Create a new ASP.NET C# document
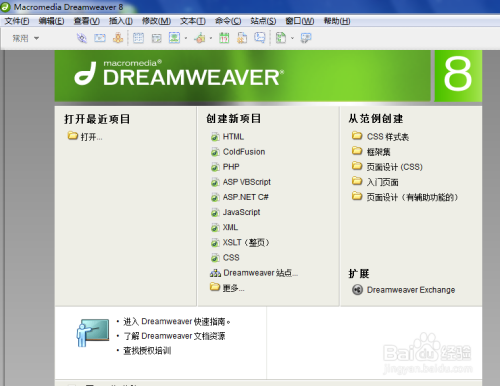Screen dimensions: 500x386 pos(245,197)
